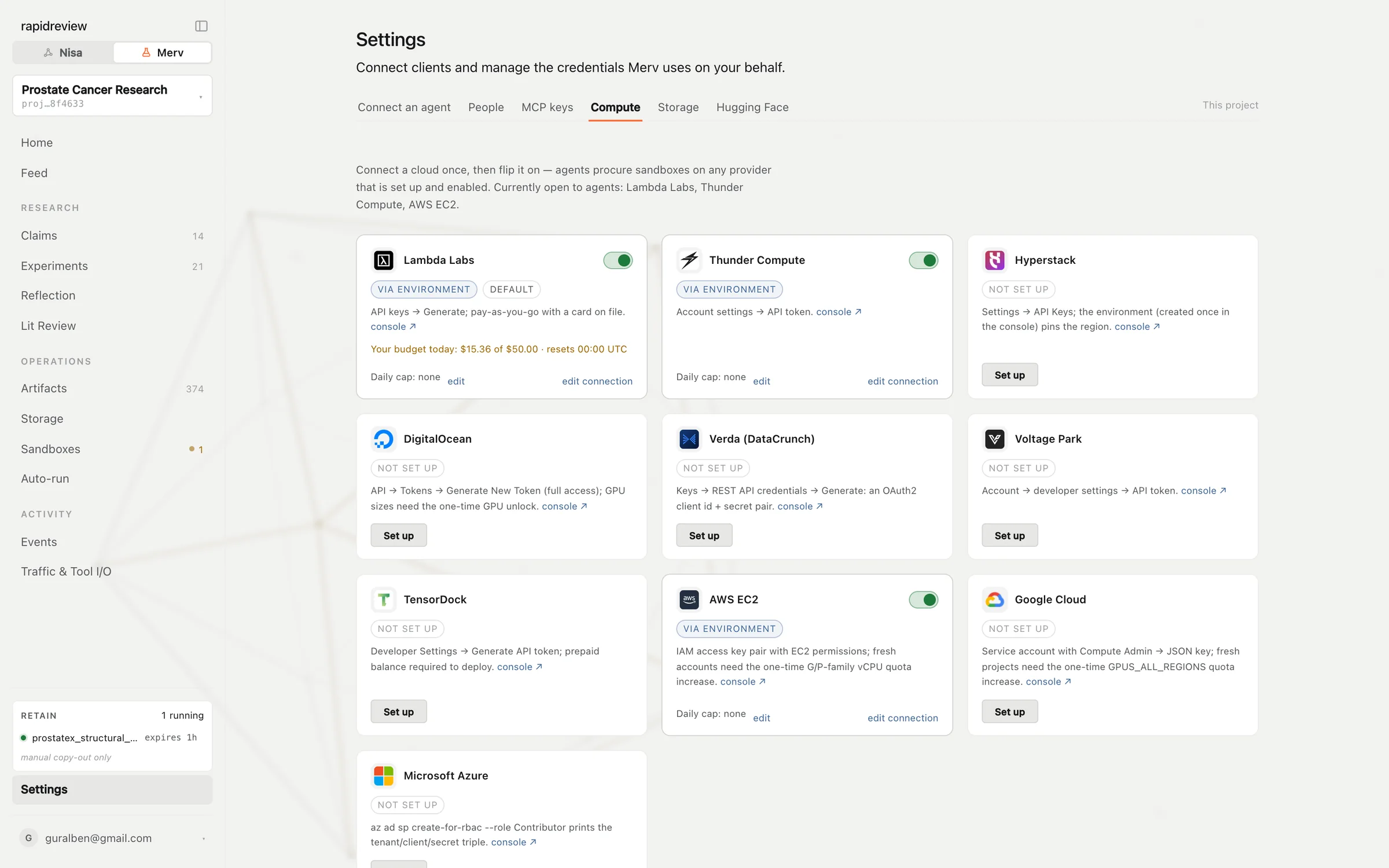
Task: Open Traffic & Tool I/O
Action: pos(112,572)
